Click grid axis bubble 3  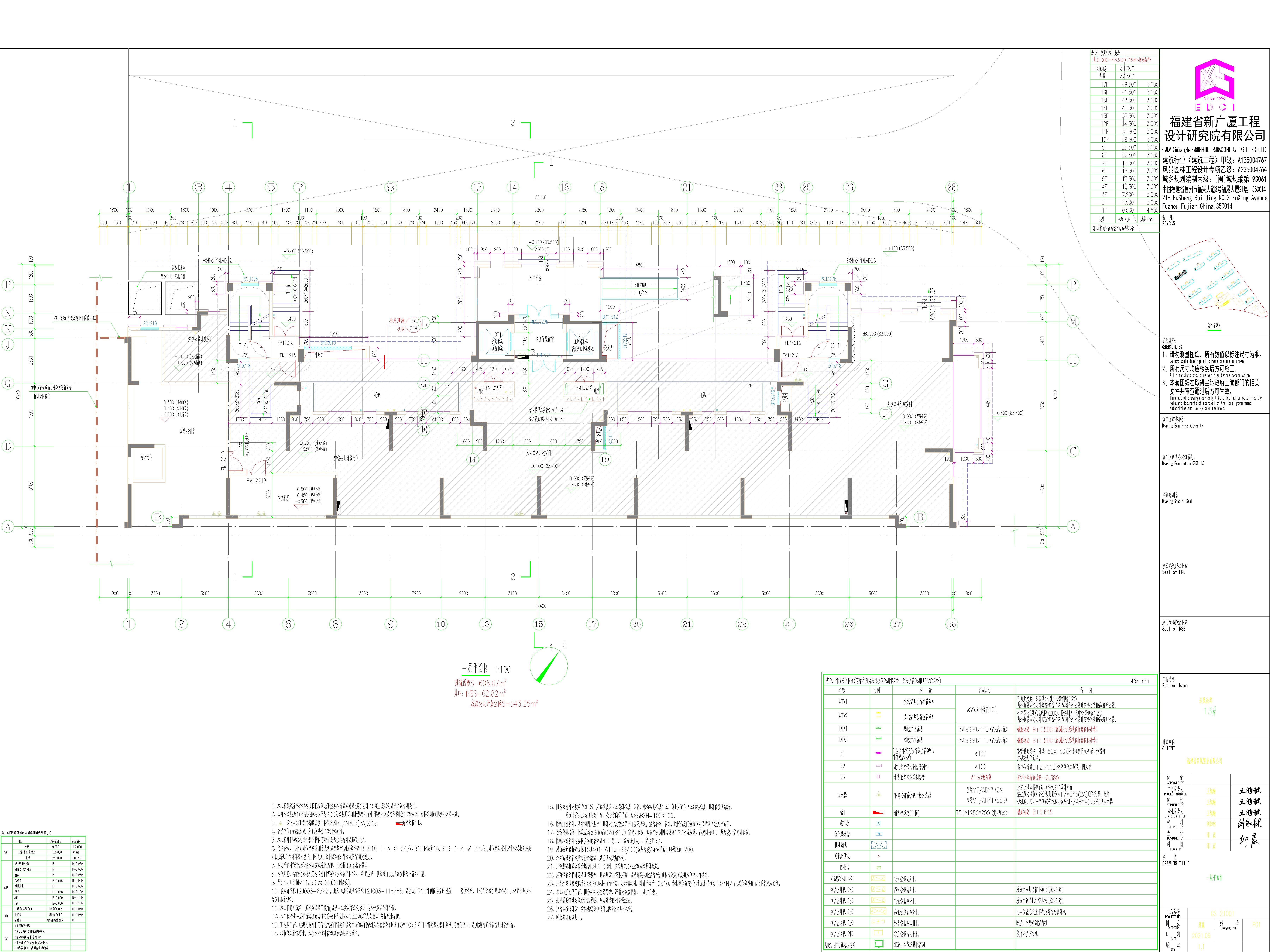point(199,187)
